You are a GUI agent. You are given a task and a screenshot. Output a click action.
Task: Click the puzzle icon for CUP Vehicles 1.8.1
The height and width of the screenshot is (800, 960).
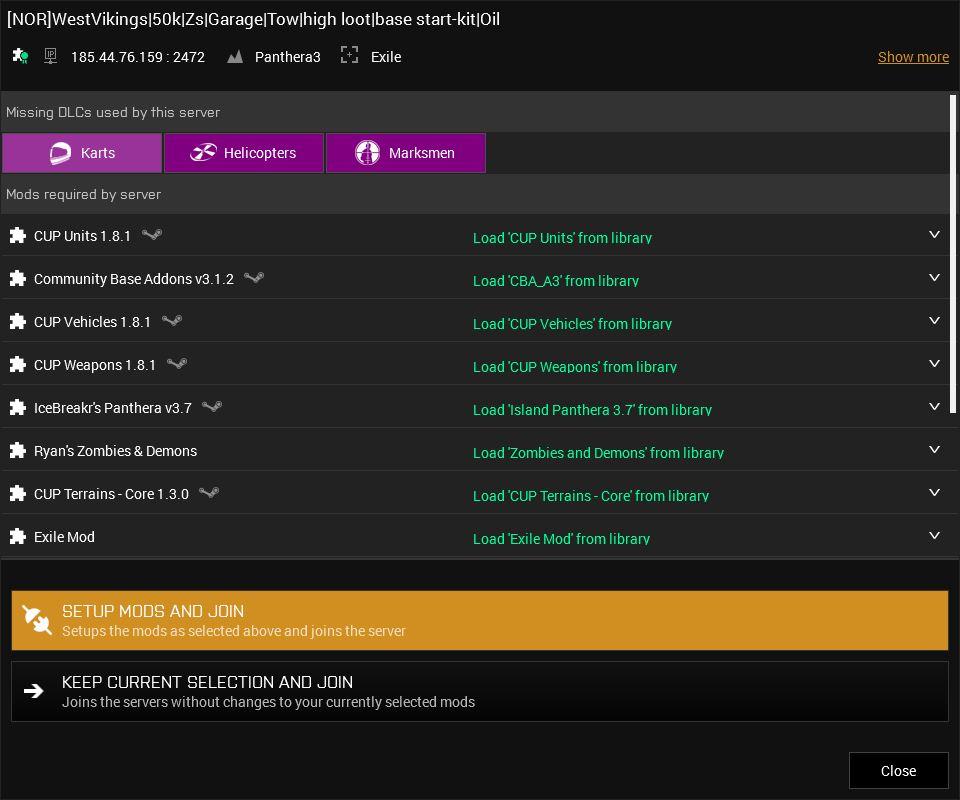coord(18,321)
